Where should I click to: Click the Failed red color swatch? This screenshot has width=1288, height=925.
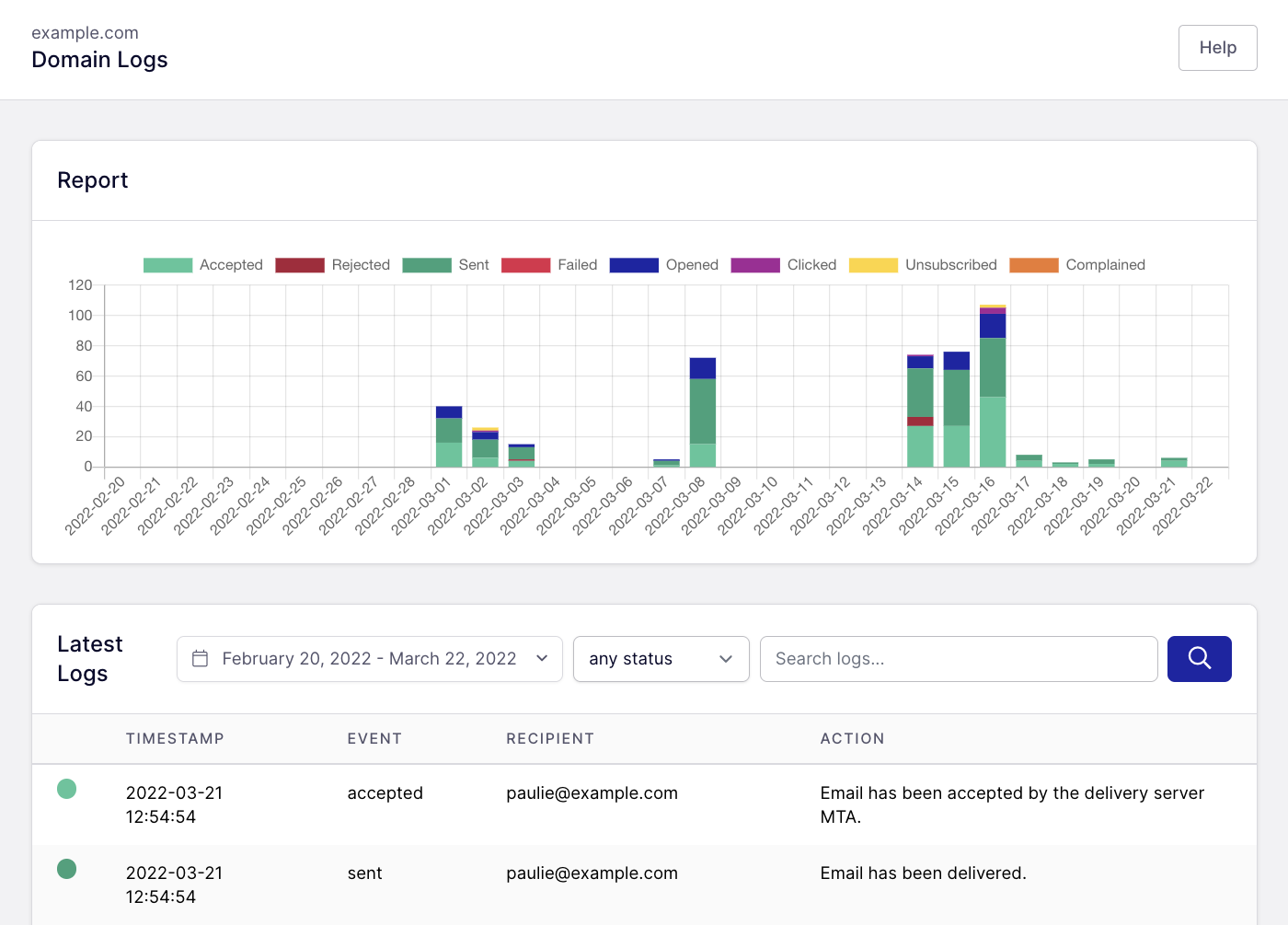point(525,265)
